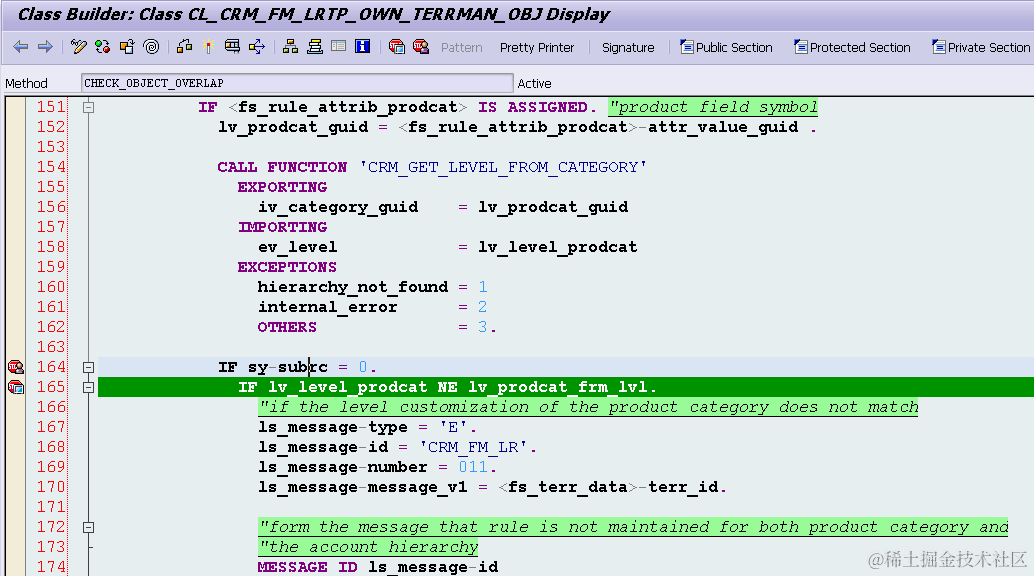Set a session breakpoint via toolbar stop icon

[x=396, y=47]
